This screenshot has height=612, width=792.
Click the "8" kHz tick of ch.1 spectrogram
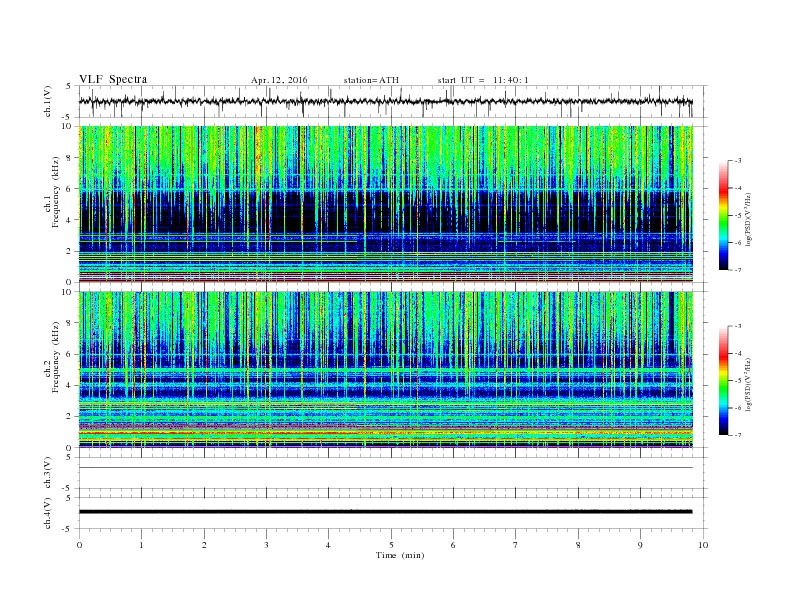tap(70, 158)
